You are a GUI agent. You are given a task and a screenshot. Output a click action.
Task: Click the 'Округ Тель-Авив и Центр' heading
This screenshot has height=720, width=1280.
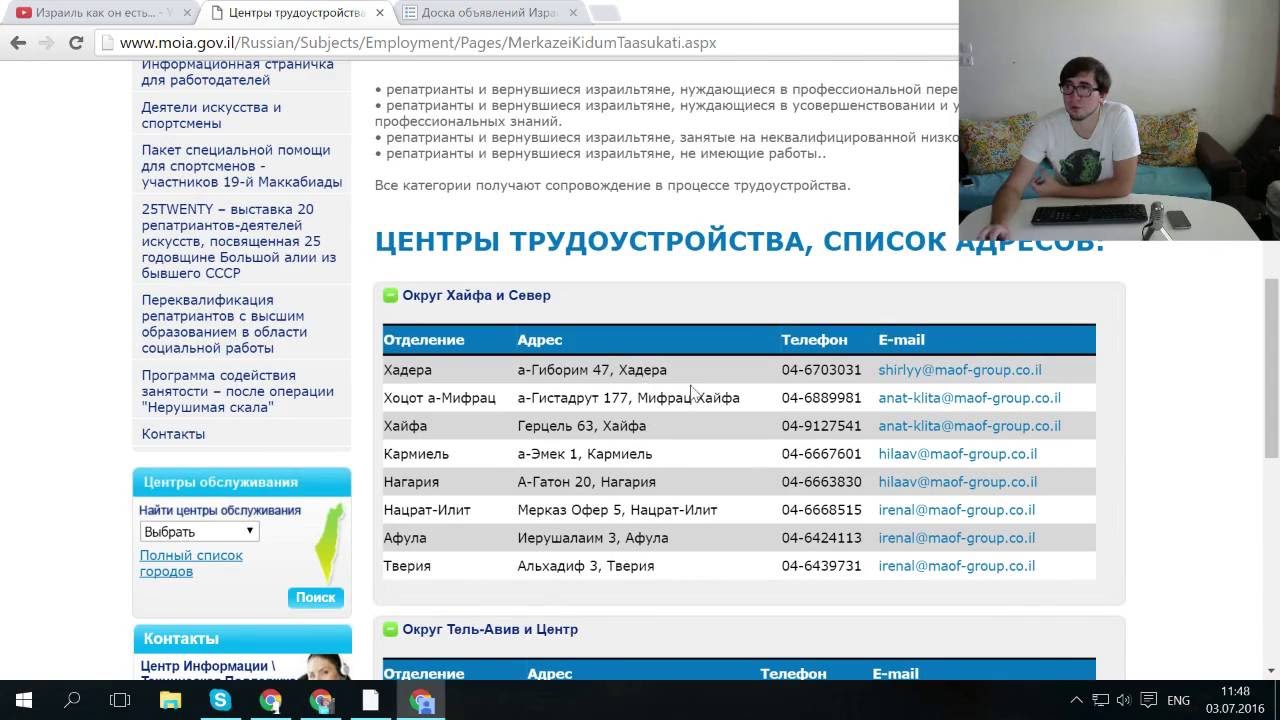(490, 629)
